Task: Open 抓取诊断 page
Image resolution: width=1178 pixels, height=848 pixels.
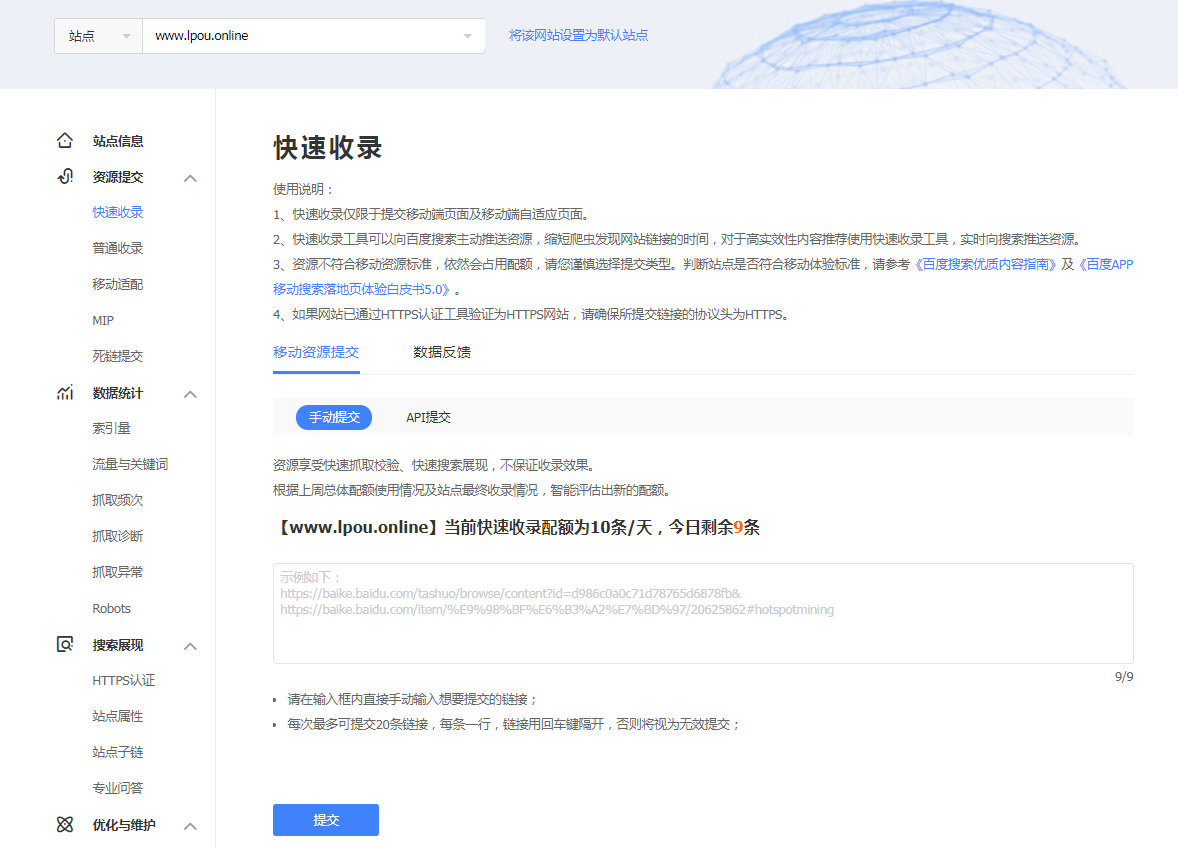Action: [x=118, y=536]
